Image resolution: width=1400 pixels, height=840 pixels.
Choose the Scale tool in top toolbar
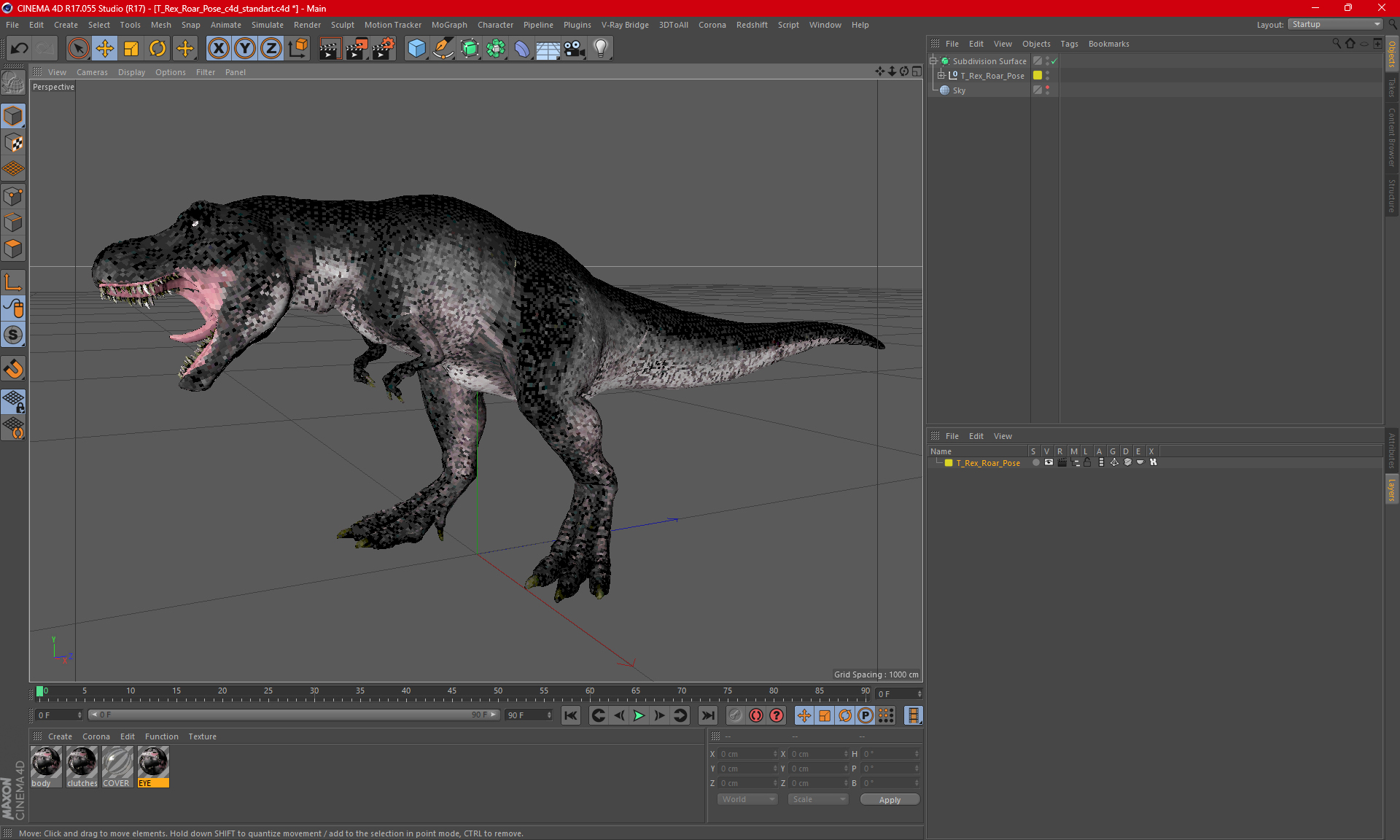[x=131, y=48]
